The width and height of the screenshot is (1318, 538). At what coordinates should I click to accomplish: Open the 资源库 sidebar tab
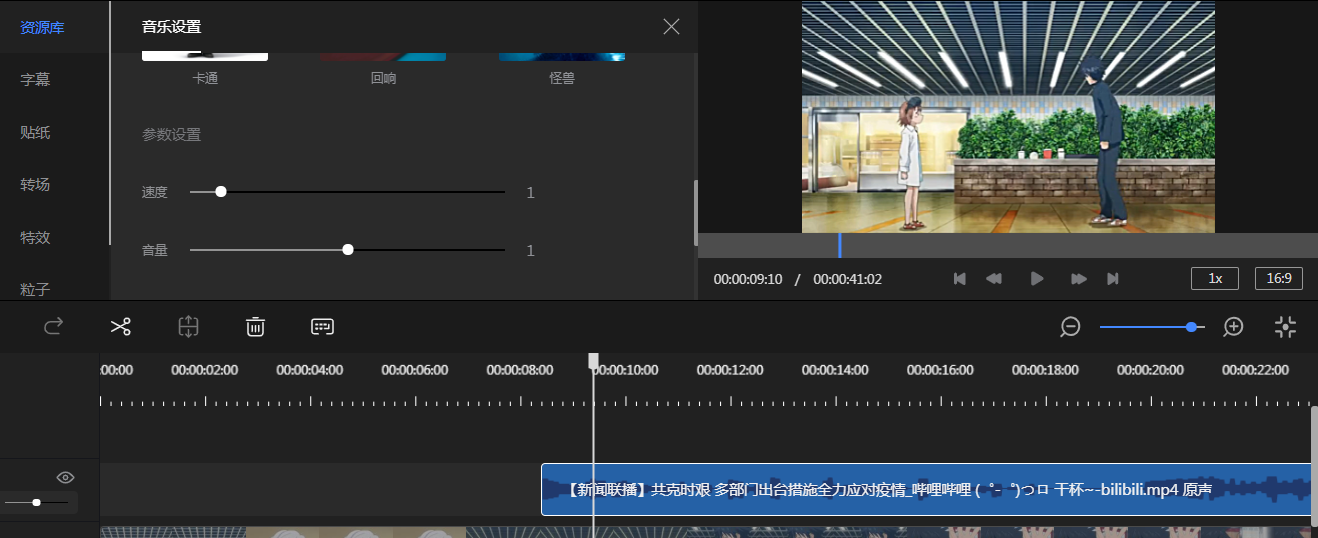click(x=42, y=27)
